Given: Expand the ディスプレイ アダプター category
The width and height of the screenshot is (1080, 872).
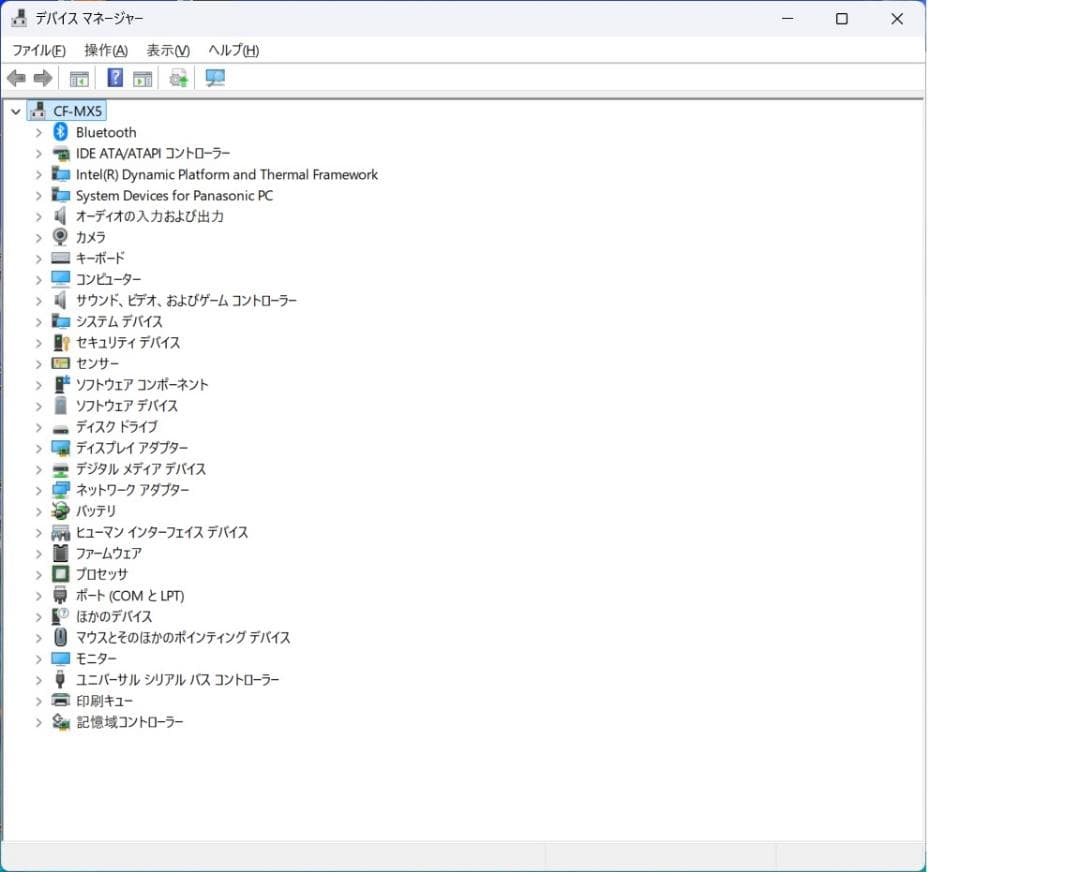Looking at the screenshot, I should point(38,448).
